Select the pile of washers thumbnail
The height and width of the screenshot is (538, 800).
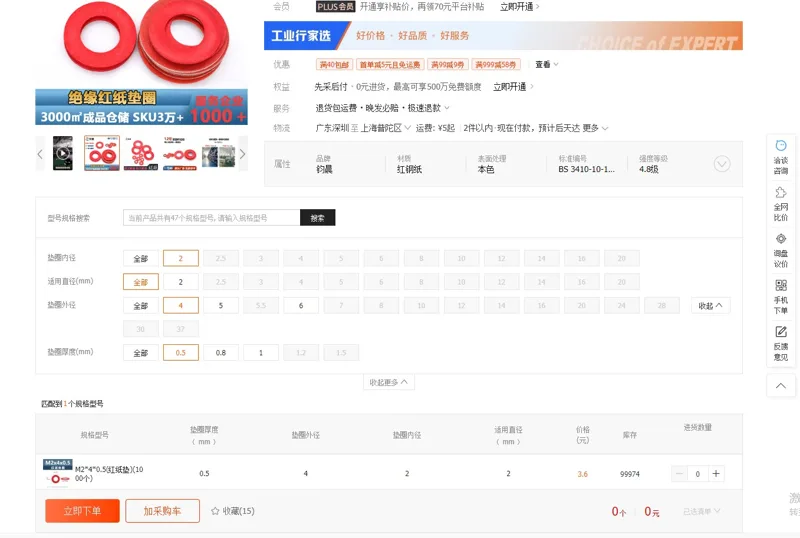point(141,153)
